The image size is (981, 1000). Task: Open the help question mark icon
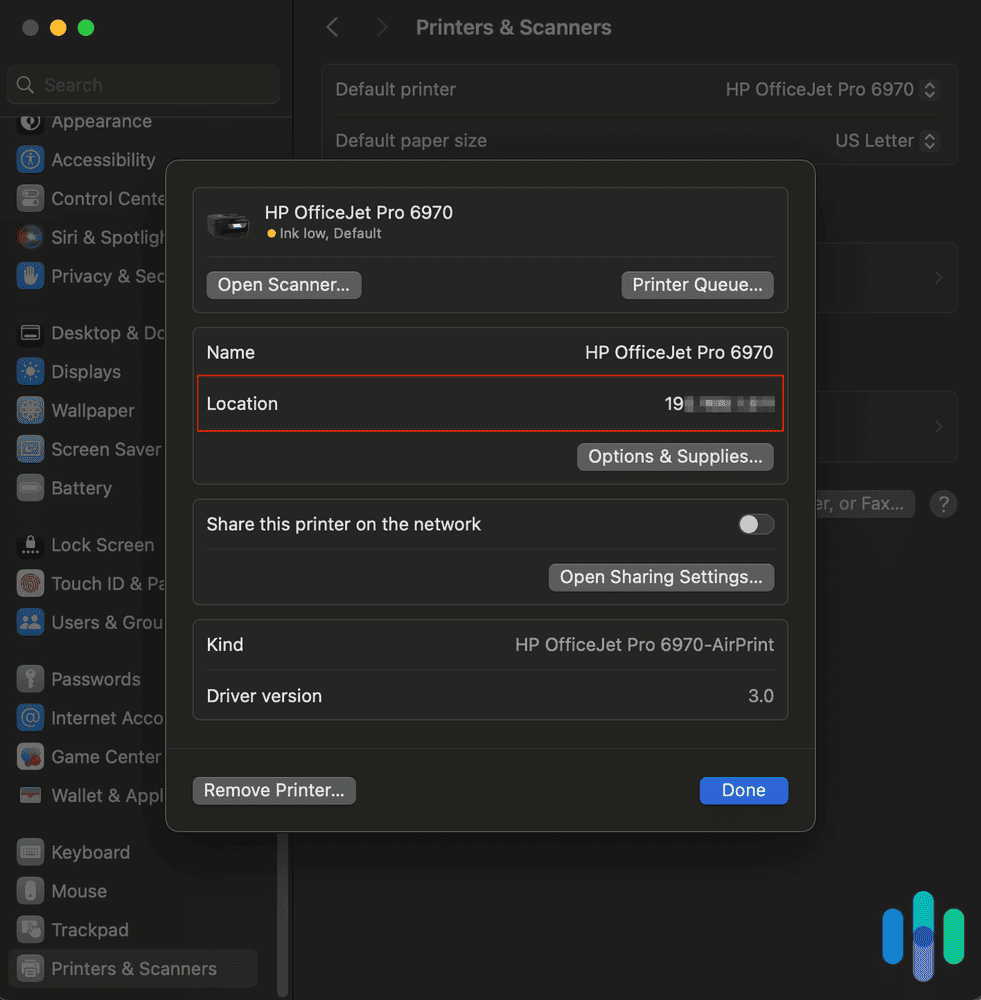coord(943,504)
